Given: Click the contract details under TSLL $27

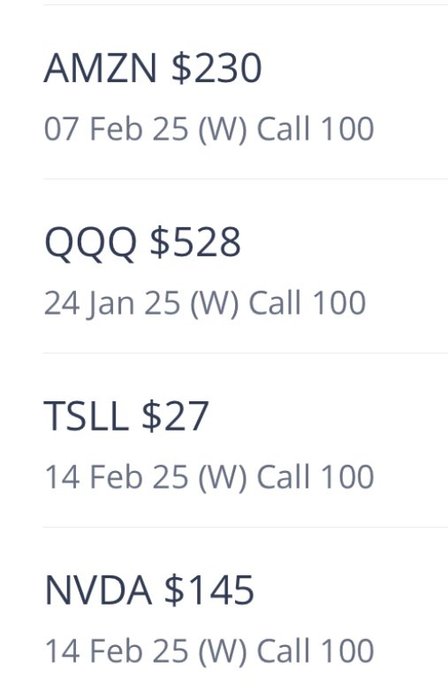Looking at the screenshot, I should pos(209,478).
